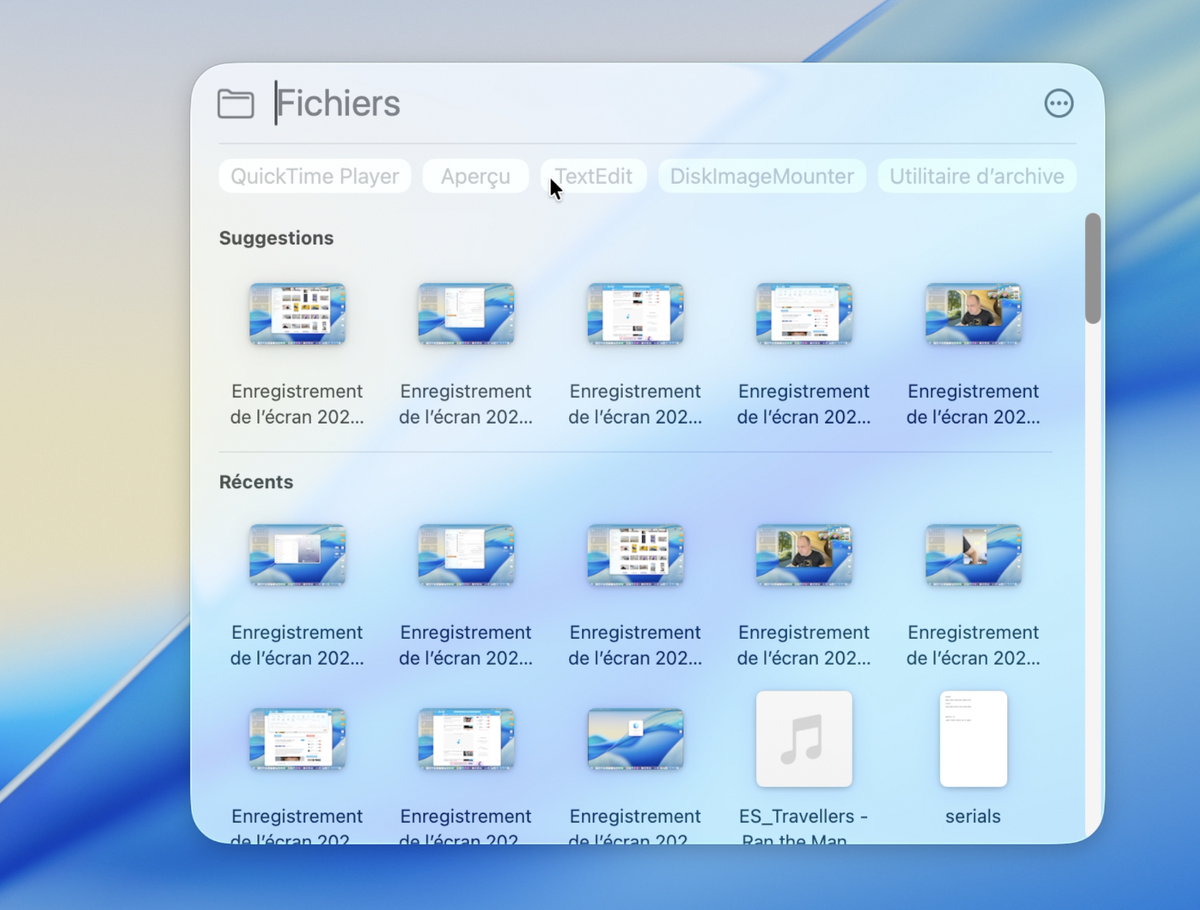The image size is (1200, 910).
Task: Select the desktop wallpaper recording thumbnail in bottom row
Action: click(635, 738)
